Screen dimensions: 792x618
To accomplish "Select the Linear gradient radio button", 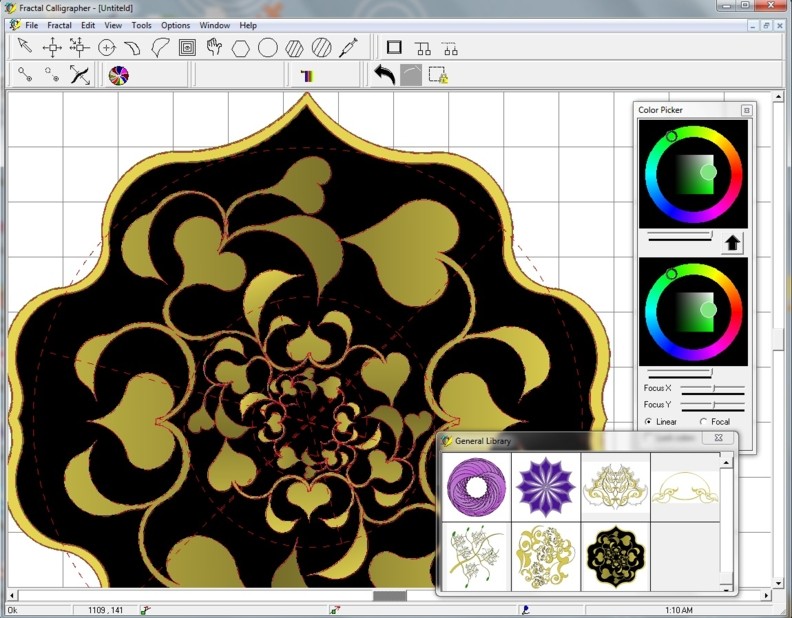I will [648, 422].
